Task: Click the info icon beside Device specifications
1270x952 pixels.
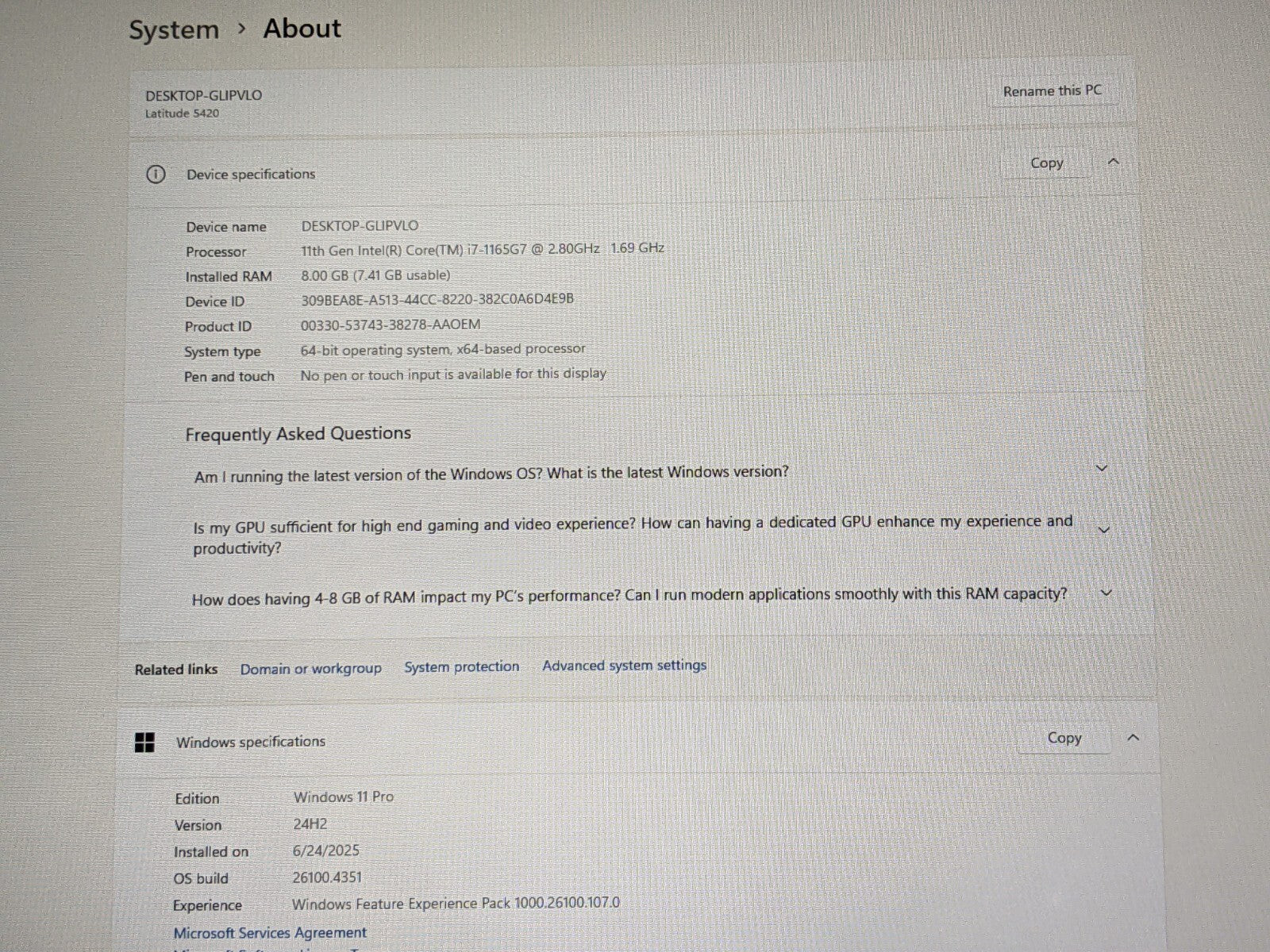Action: pyautogui.click(x=156, y=175)
